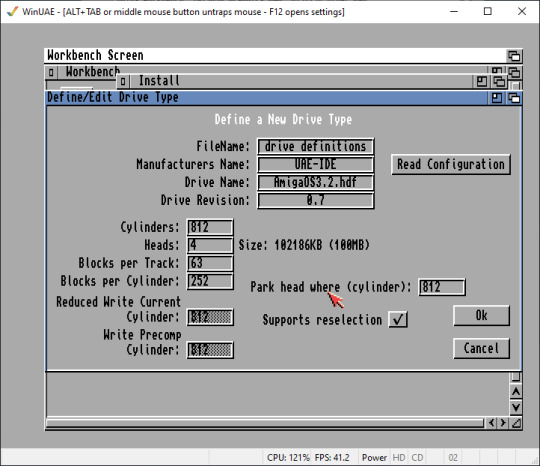This screenshot has height=466, width=540.
Task: Close the Install window
Action: pos(123,82)
